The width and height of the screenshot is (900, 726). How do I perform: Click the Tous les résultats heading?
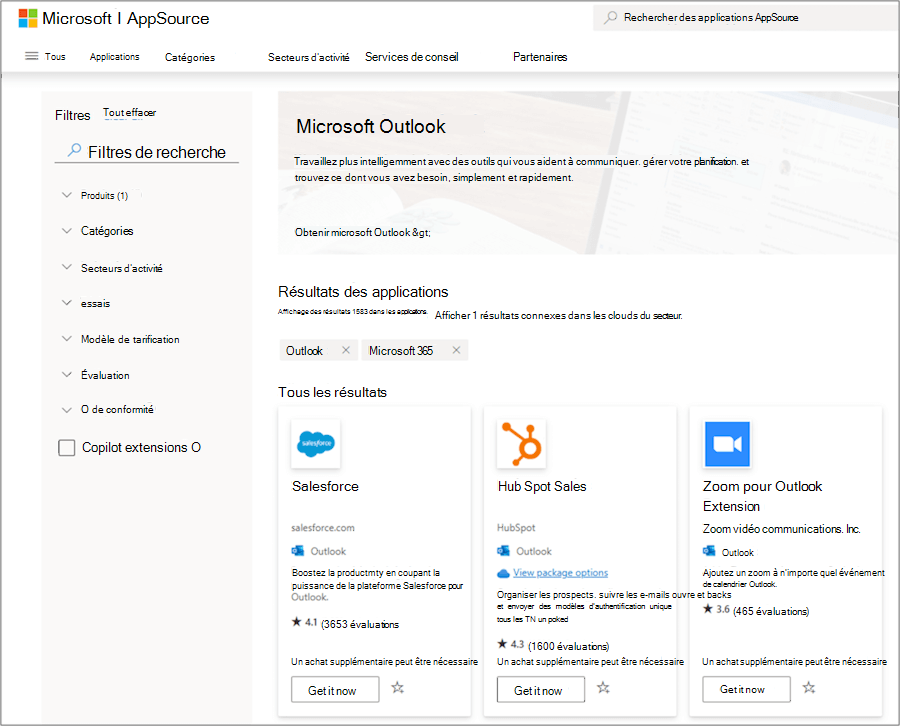click(332, 392)
